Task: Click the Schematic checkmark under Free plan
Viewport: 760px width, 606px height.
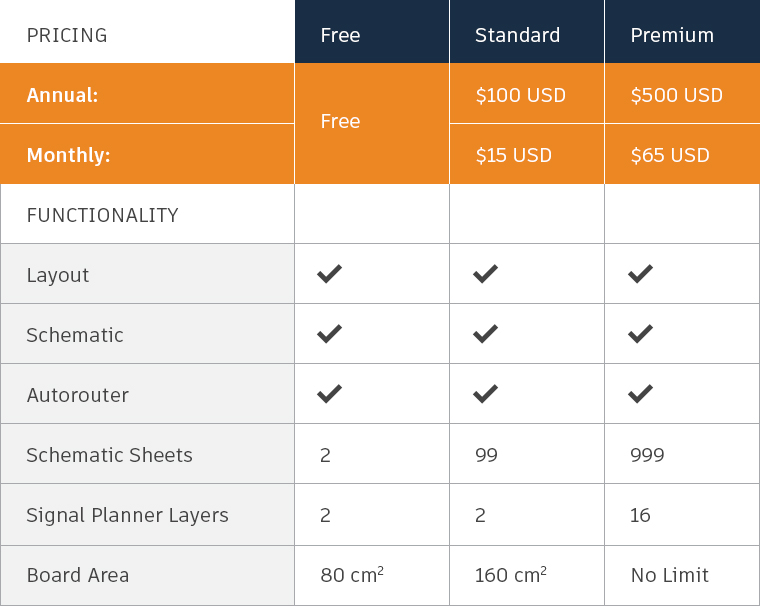Action: tap(329, 334)
